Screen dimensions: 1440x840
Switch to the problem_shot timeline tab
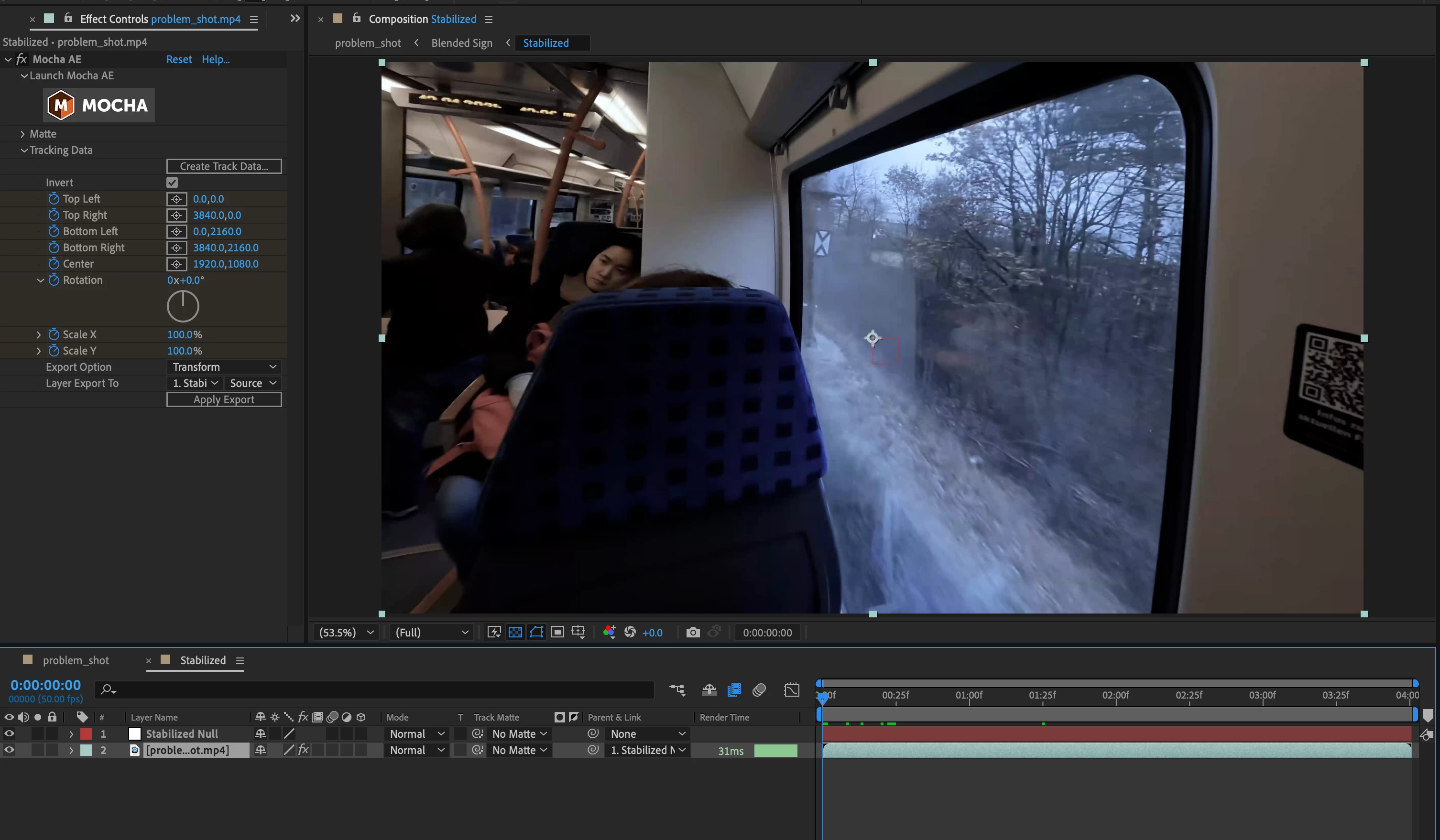point(76,660)
